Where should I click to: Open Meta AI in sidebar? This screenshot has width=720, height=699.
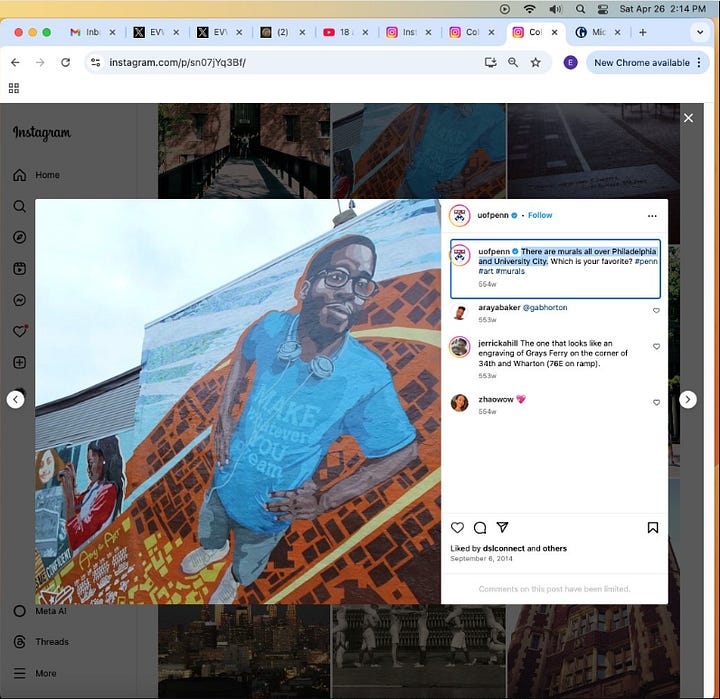pyautogui.click(x=40, y=611)
